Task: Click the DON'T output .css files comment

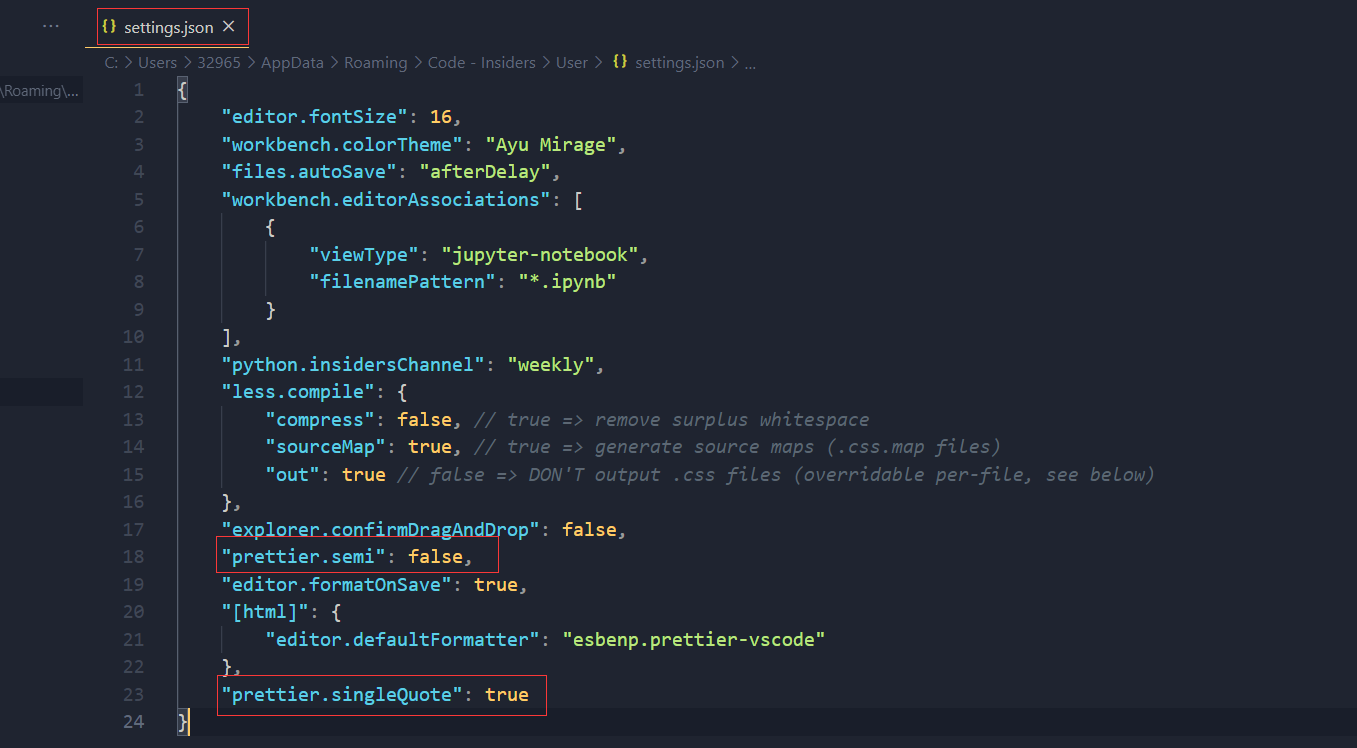Action: coord(776,475)
